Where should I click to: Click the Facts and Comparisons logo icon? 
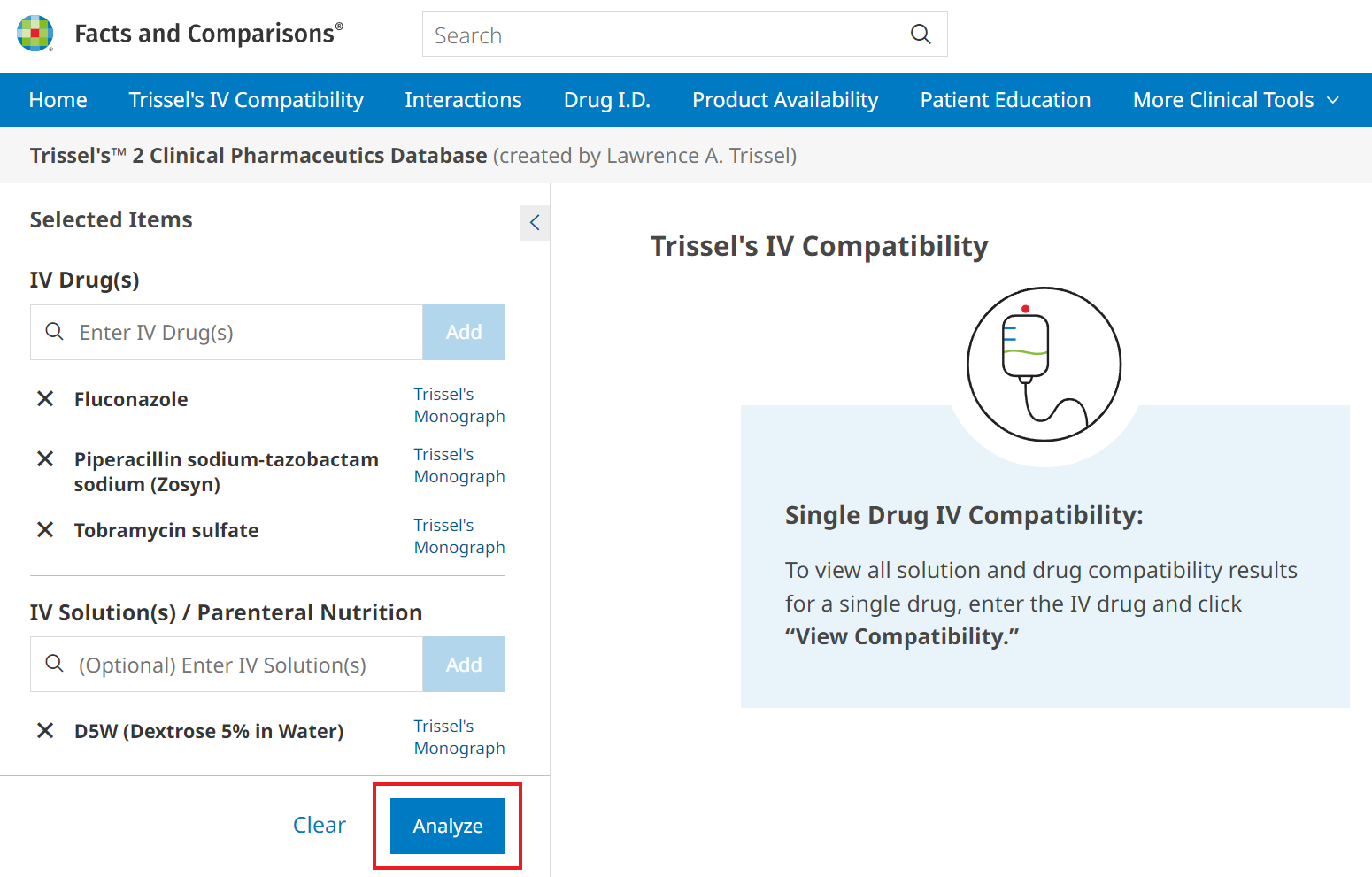35,34
